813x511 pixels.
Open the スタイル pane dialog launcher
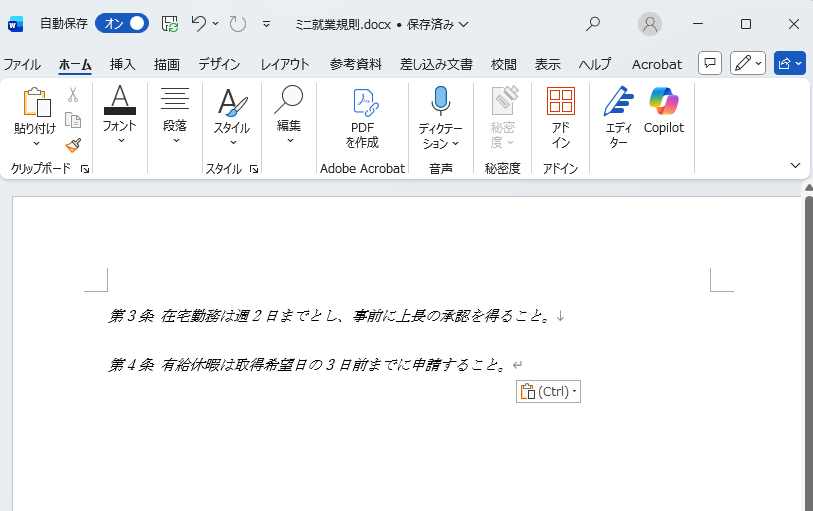[x=254, y=168]
